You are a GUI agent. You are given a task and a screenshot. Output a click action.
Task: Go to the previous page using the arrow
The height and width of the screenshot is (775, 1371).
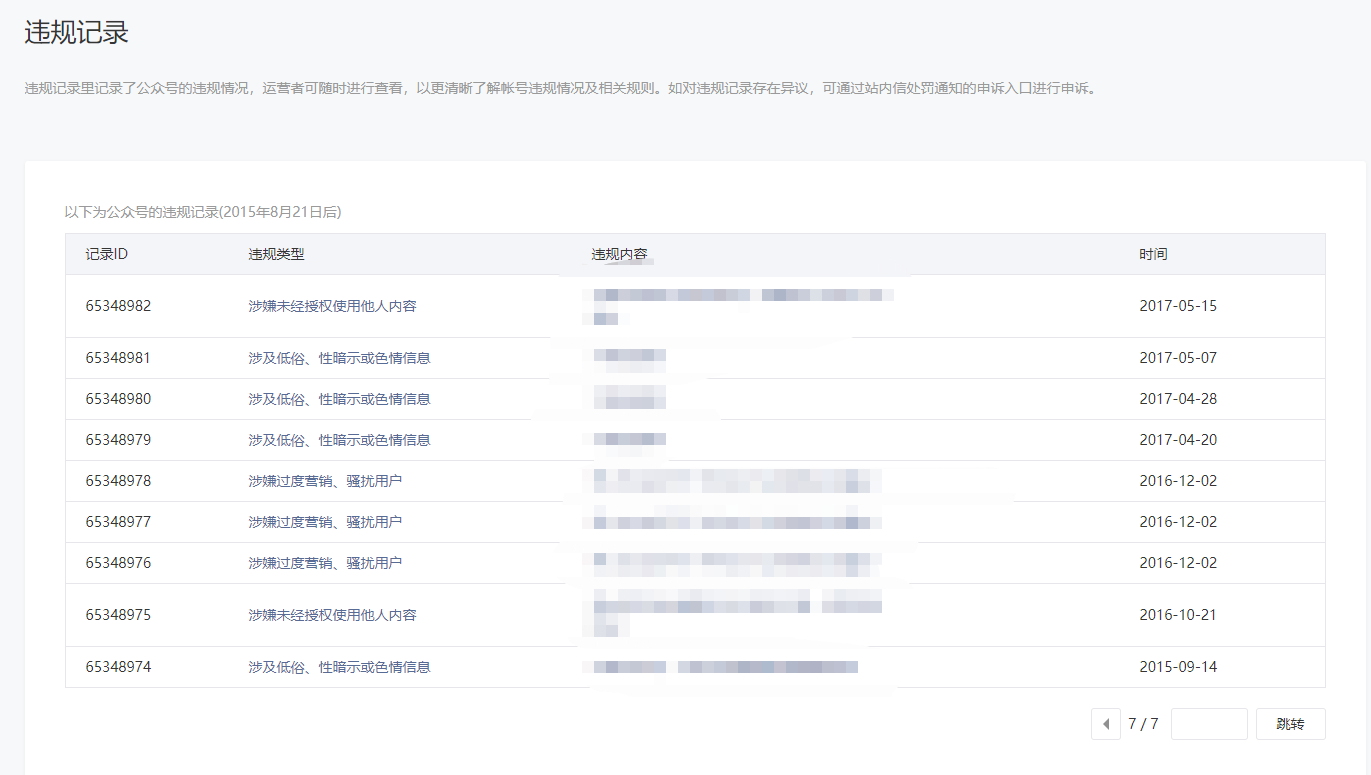(1106, 724)
